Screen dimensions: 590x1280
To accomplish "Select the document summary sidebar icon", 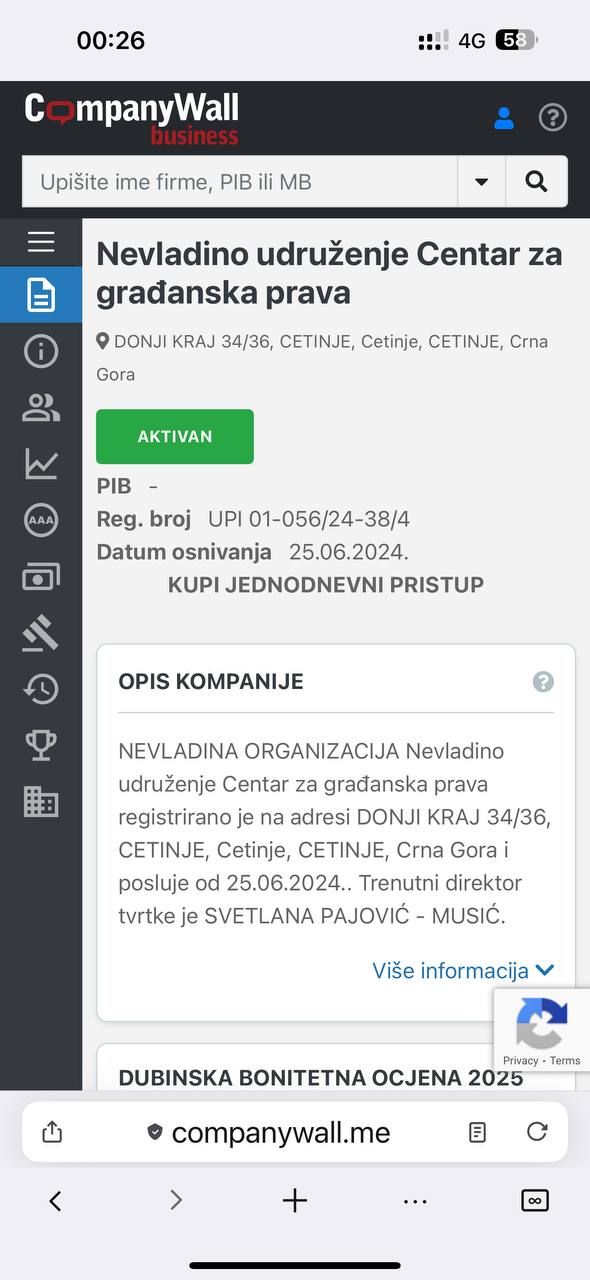I will tap(41, 295).
